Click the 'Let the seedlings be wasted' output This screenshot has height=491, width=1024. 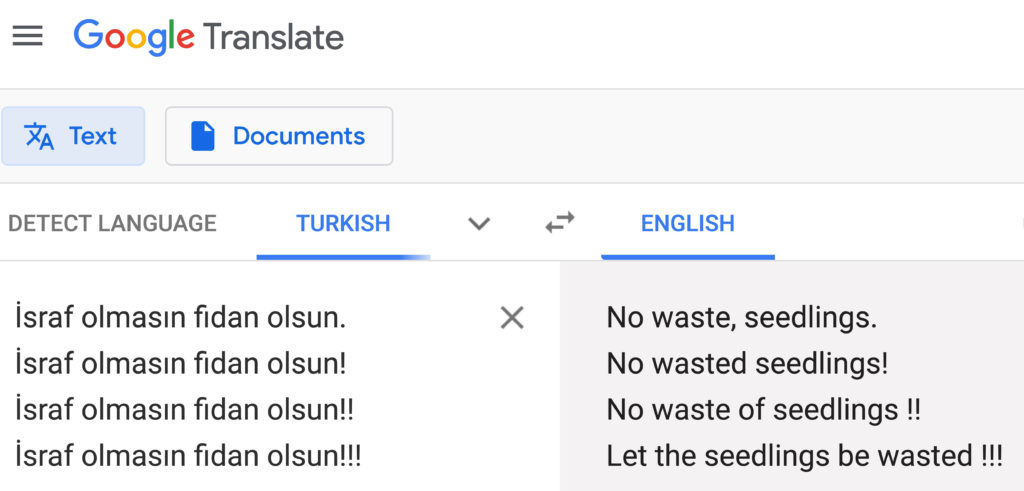(x=805, y=455)
